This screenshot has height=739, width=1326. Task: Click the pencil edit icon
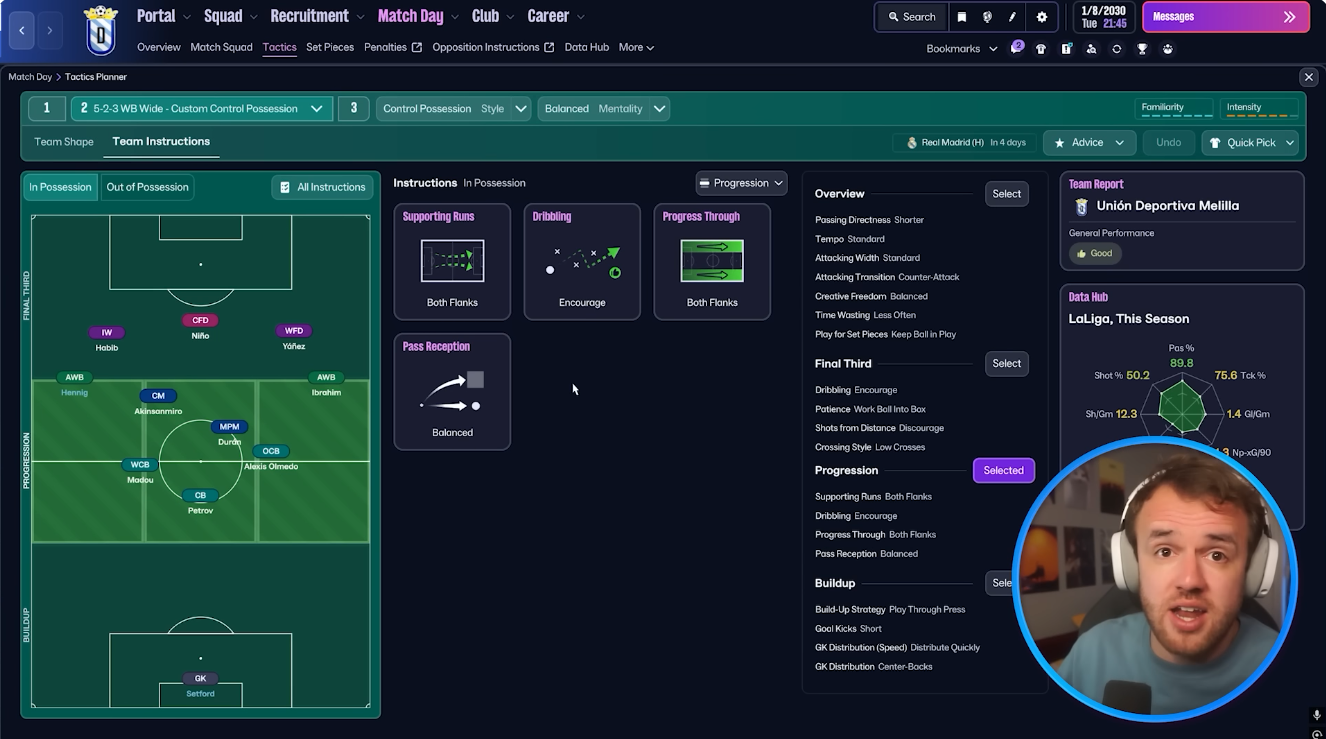[1013, 17]
